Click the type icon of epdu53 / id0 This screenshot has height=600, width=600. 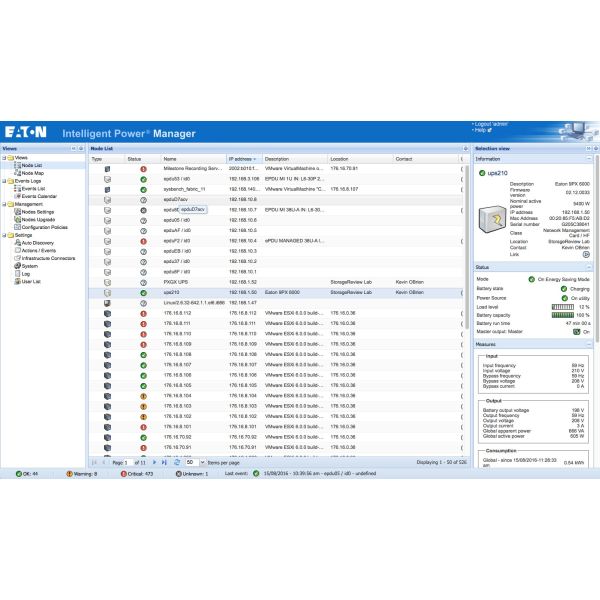coord(108,179)
